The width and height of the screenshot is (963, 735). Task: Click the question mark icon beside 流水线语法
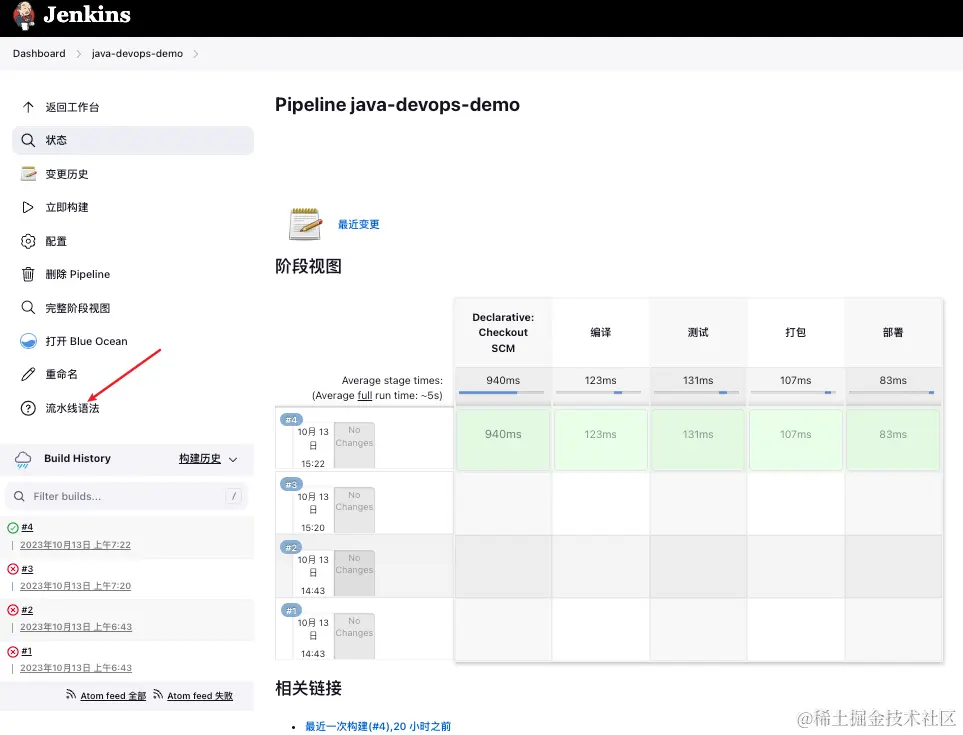[x=28, y=408]
